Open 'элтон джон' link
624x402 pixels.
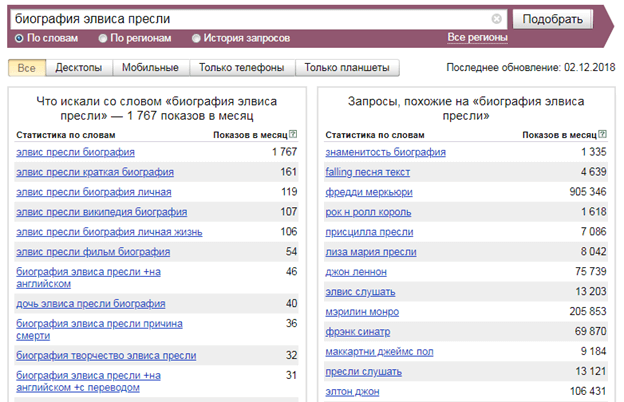point(352,392)
